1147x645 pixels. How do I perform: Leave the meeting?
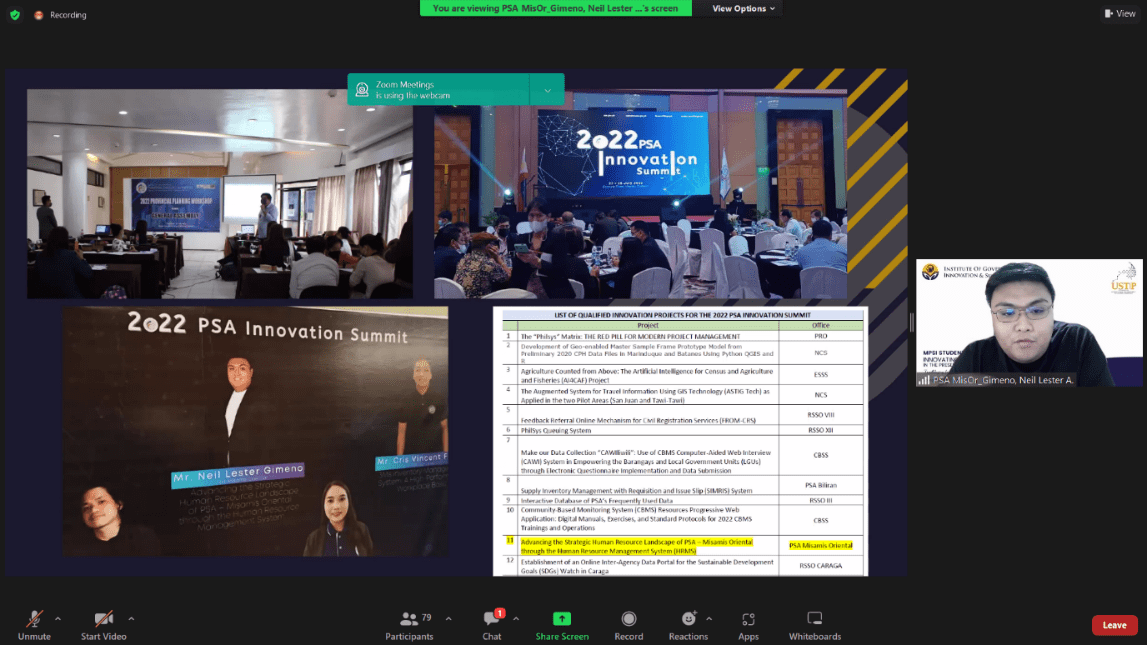point(1114,625)
